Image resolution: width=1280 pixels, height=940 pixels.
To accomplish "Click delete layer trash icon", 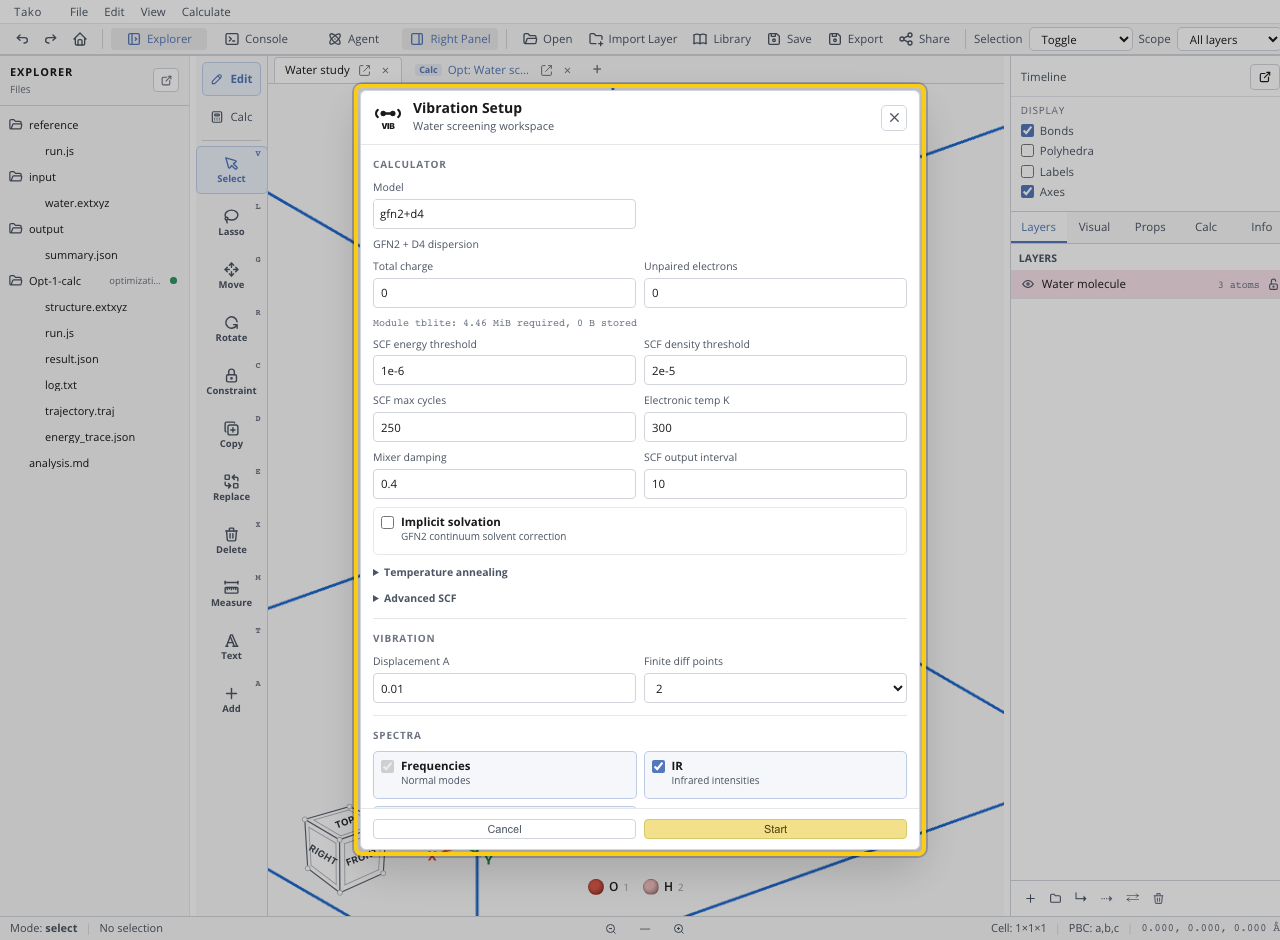I will [1158, 898].
